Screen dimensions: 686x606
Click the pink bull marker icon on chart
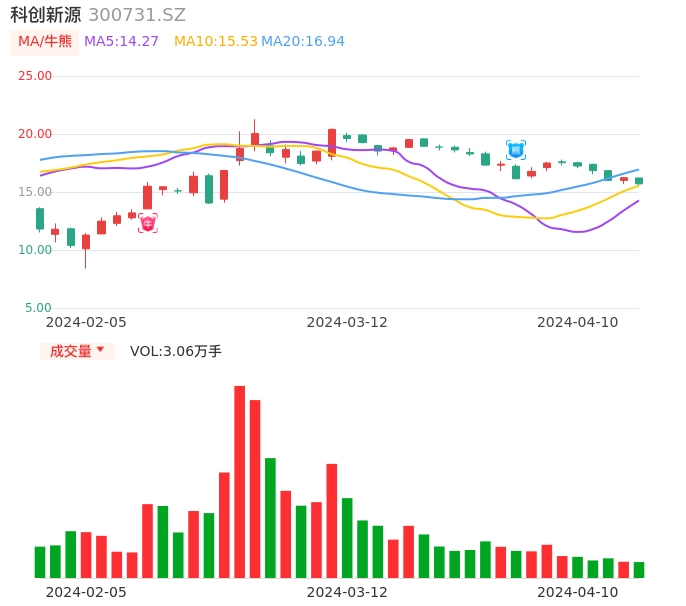[148, 223]
